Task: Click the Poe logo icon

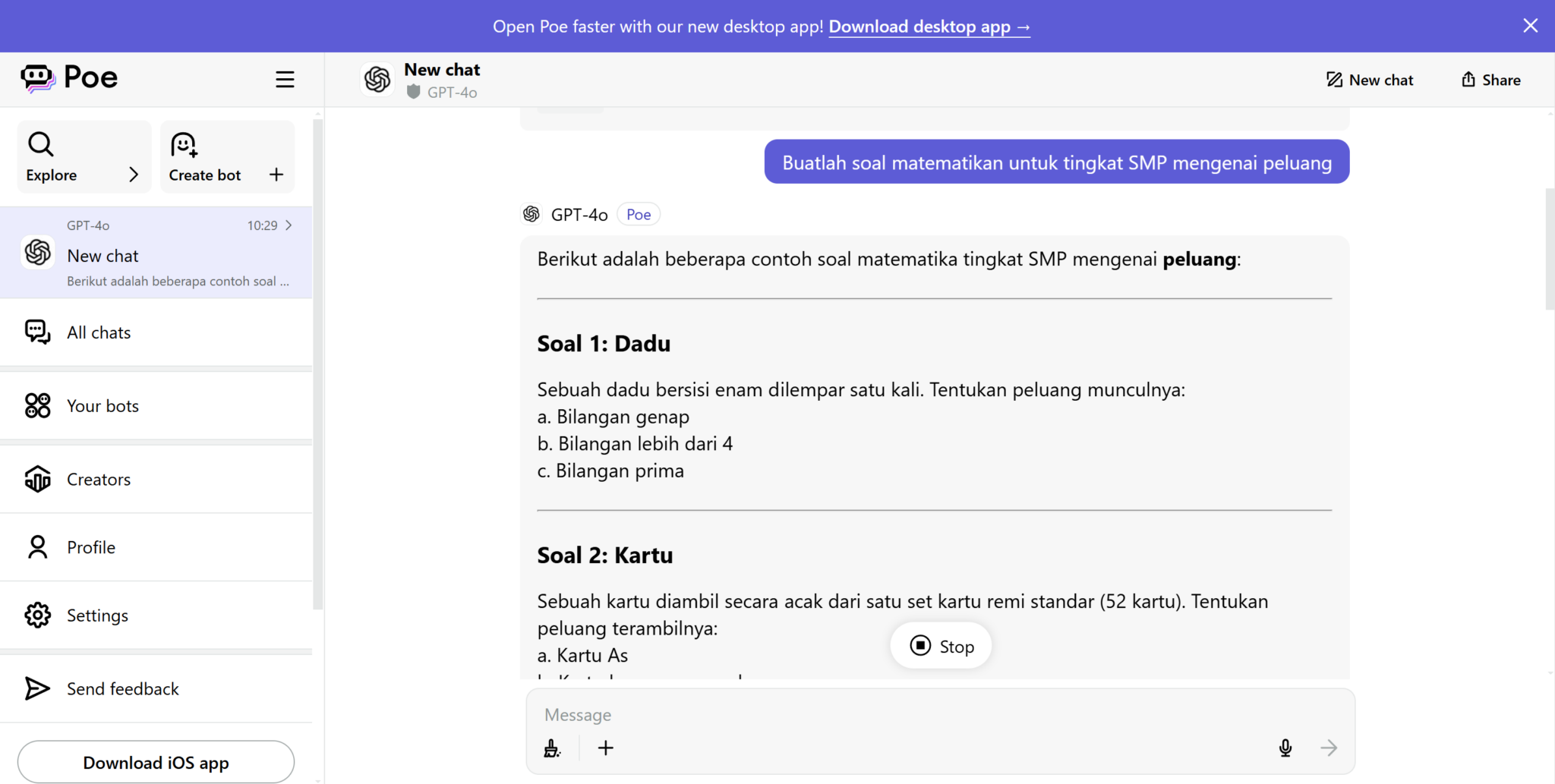Action: [x=38, y=77]
